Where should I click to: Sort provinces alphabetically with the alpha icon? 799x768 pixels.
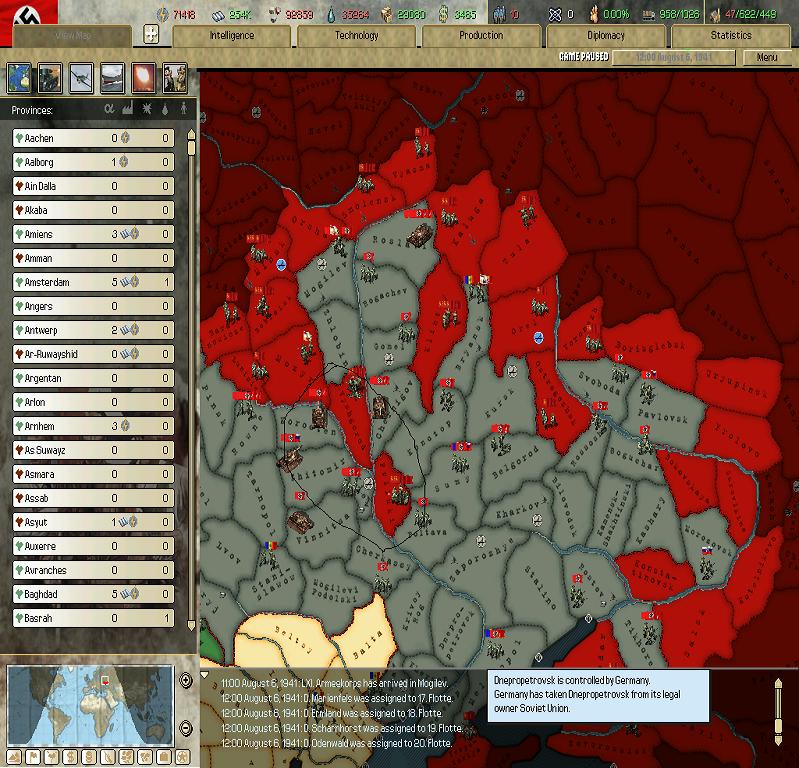coord(109,109)
